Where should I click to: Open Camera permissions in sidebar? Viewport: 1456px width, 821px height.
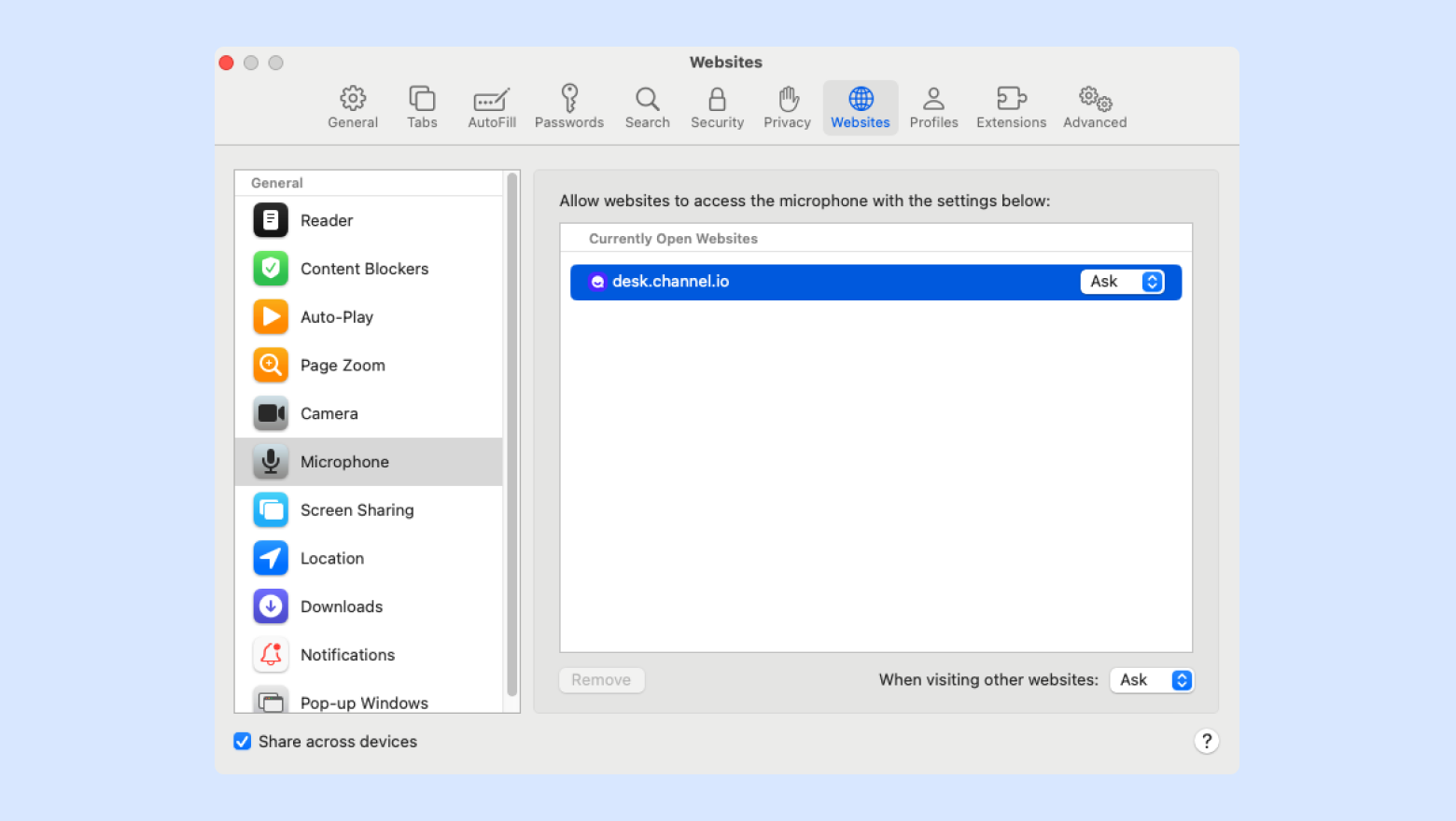329,413
